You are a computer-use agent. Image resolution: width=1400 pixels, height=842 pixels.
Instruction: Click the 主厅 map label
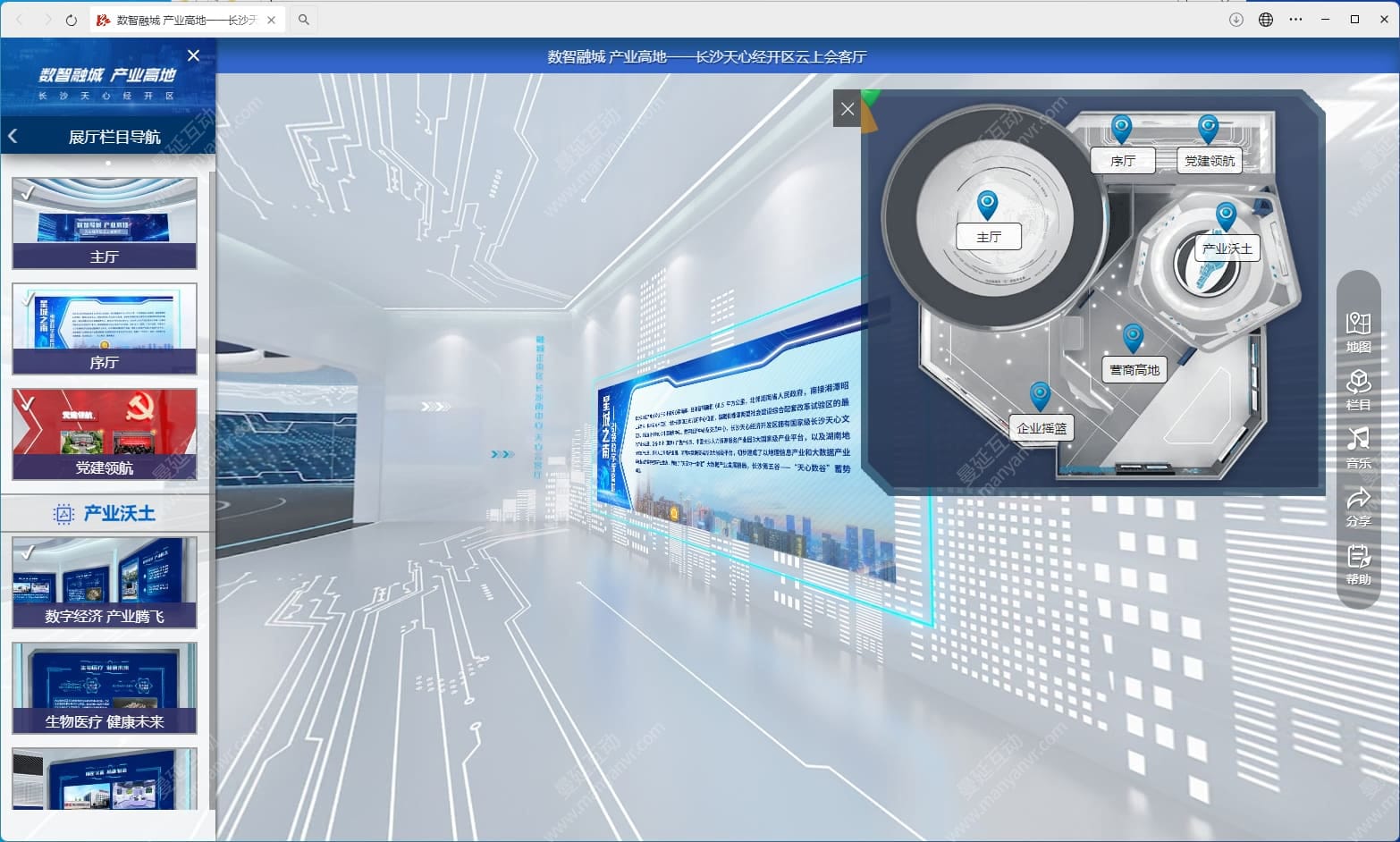point(988,237)
